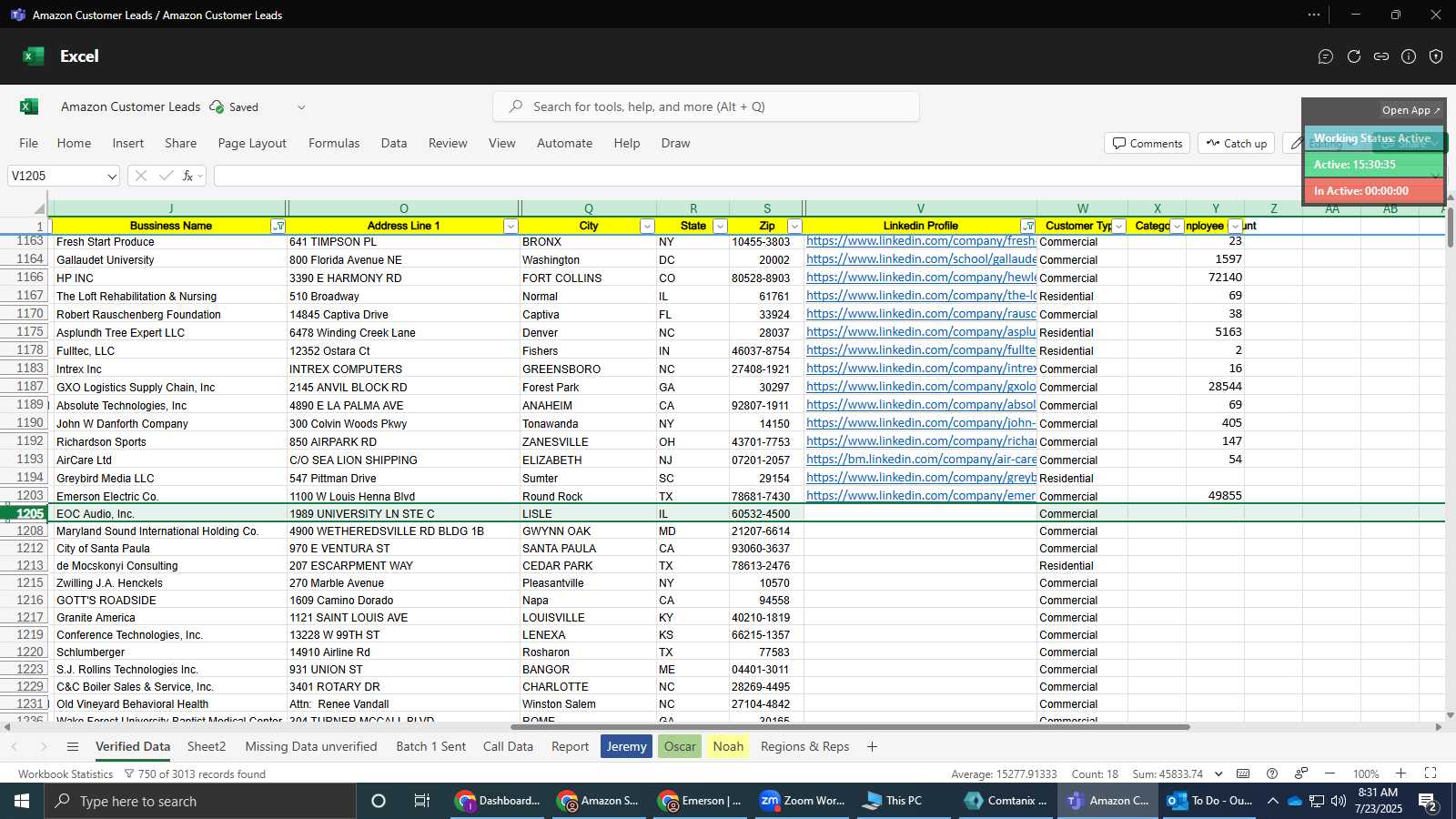Open the Bussiness Name column filter dropdown

278,226
